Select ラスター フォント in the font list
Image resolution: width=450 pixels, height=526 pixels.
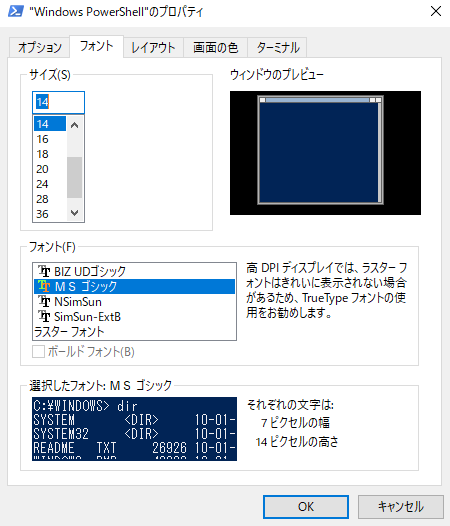click(x=134, y=332)
